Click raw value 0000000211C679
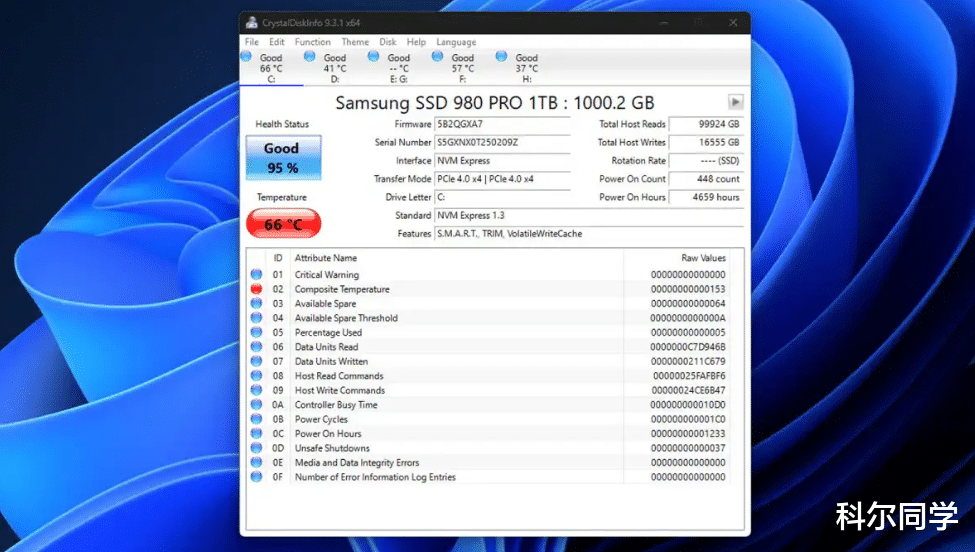 pos(688,361)
